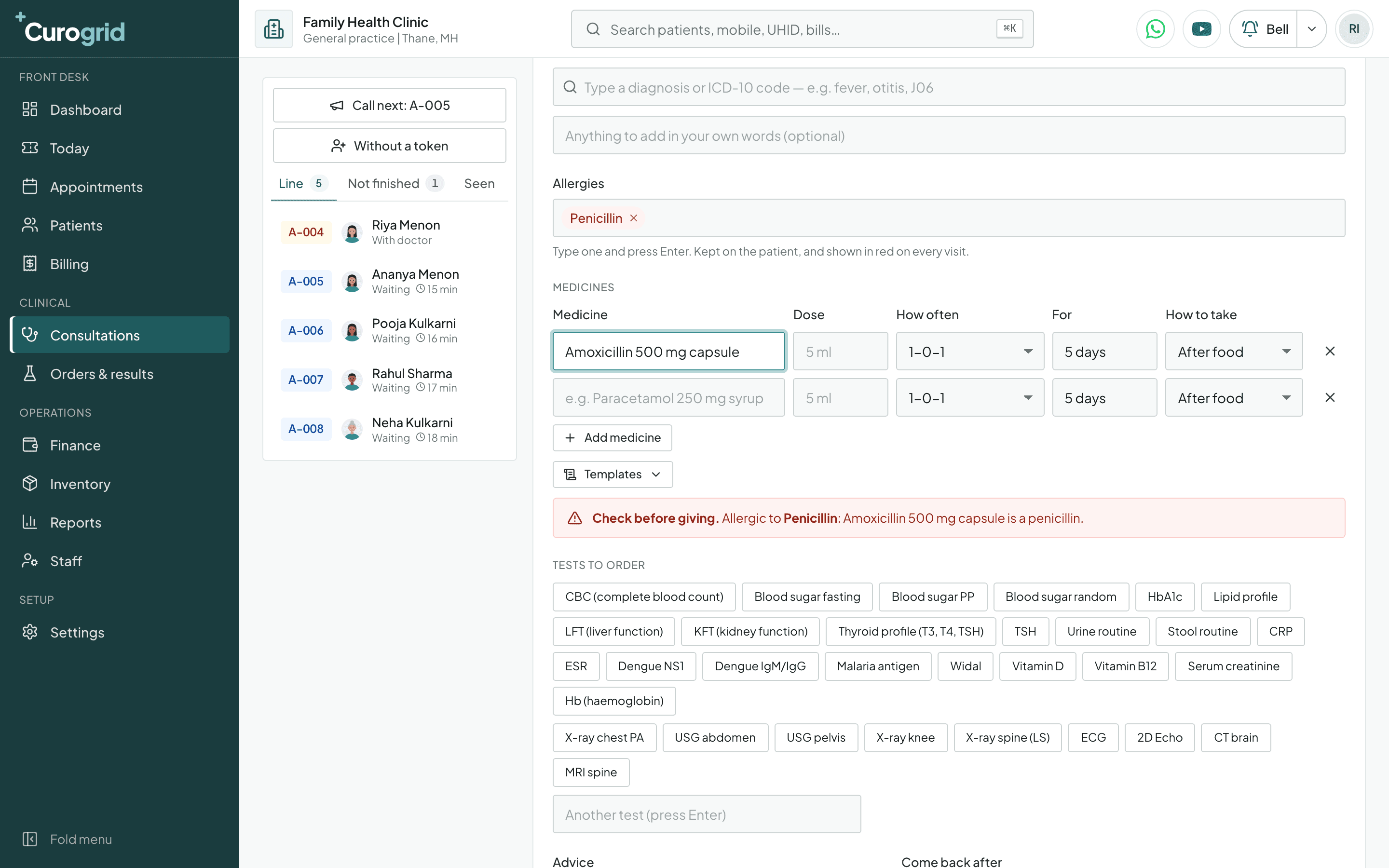Click Add medicine button

pos(613,437)
